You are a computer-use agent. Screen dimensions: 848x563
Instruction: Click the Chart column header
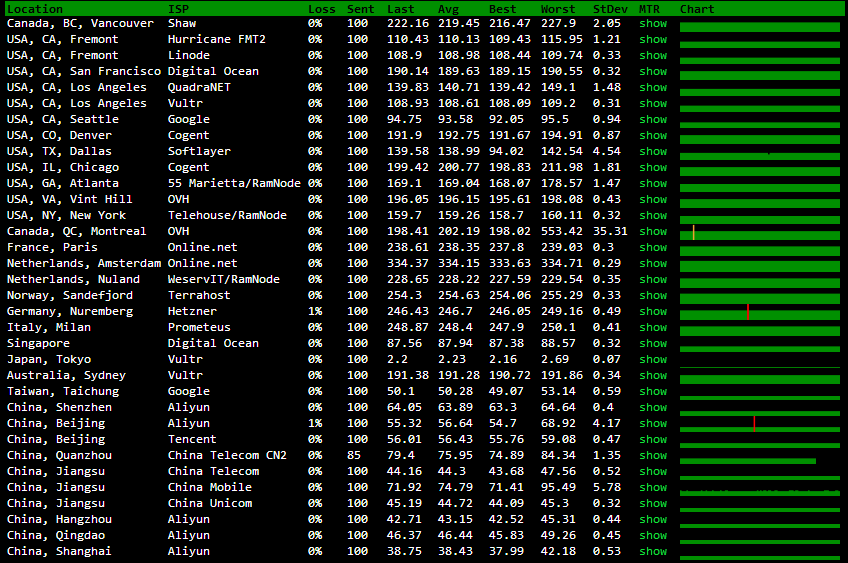point(697,9)
